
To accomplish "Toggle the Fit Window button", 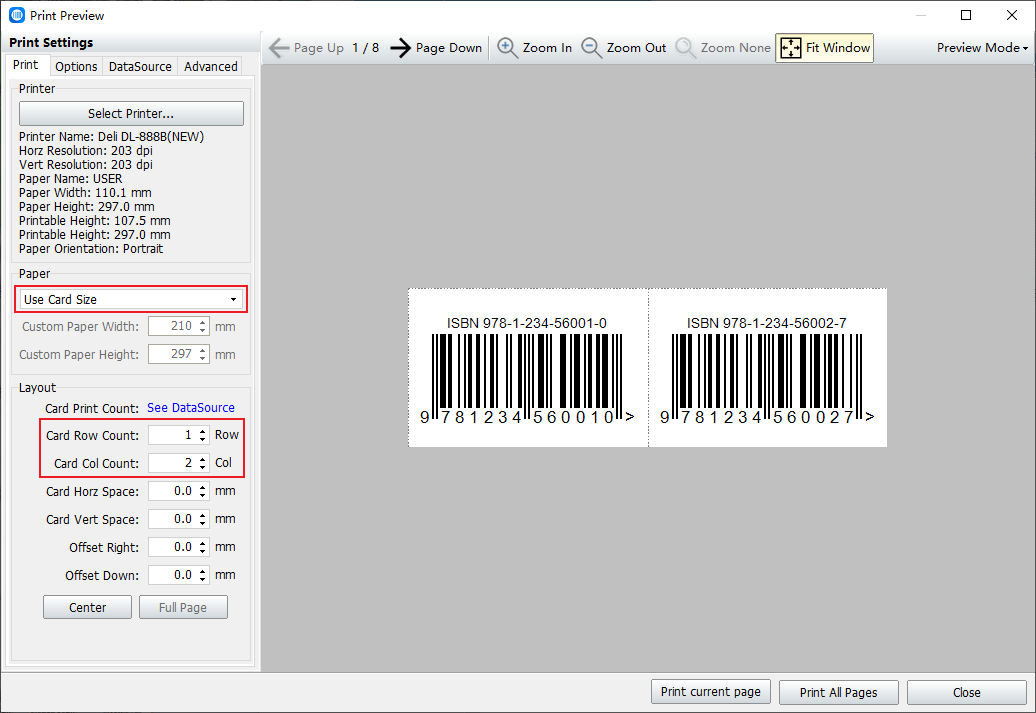I will [824, 48].
